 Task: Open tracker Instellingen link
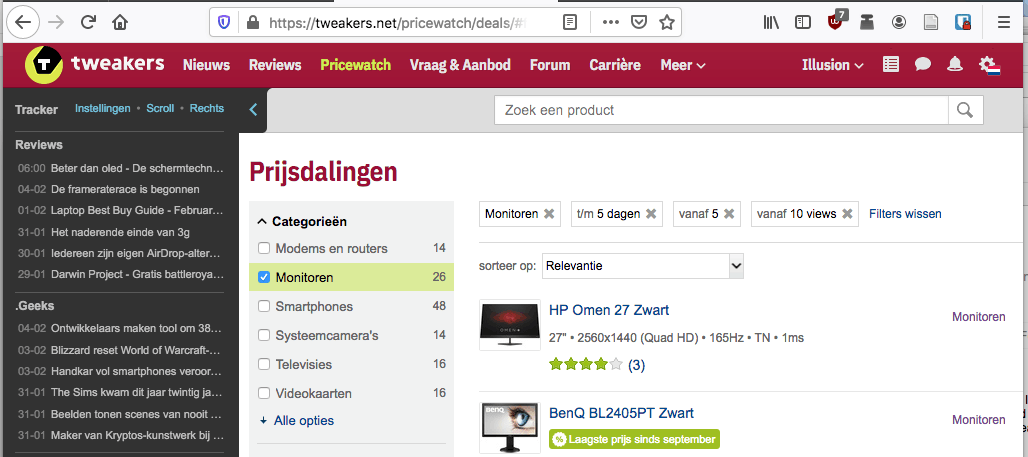tap(103, 108)
